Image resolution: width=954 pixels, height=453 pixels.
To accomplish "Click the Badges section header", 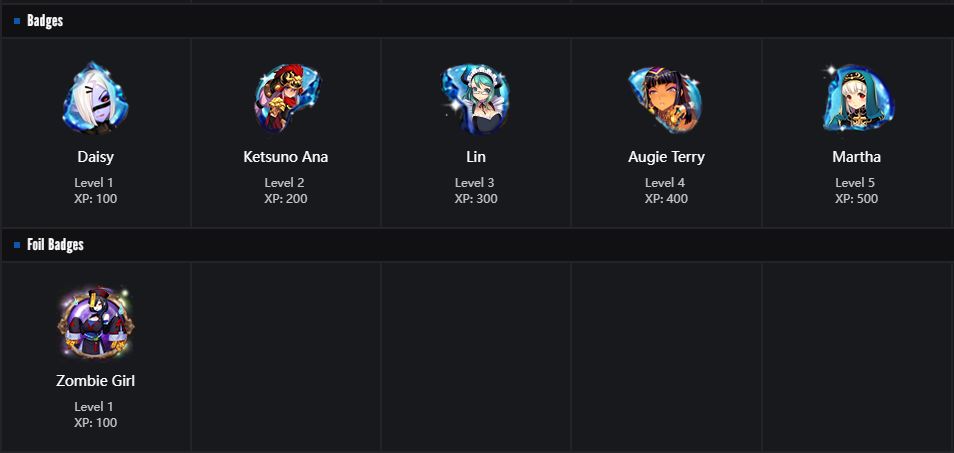I will (45, 21).
